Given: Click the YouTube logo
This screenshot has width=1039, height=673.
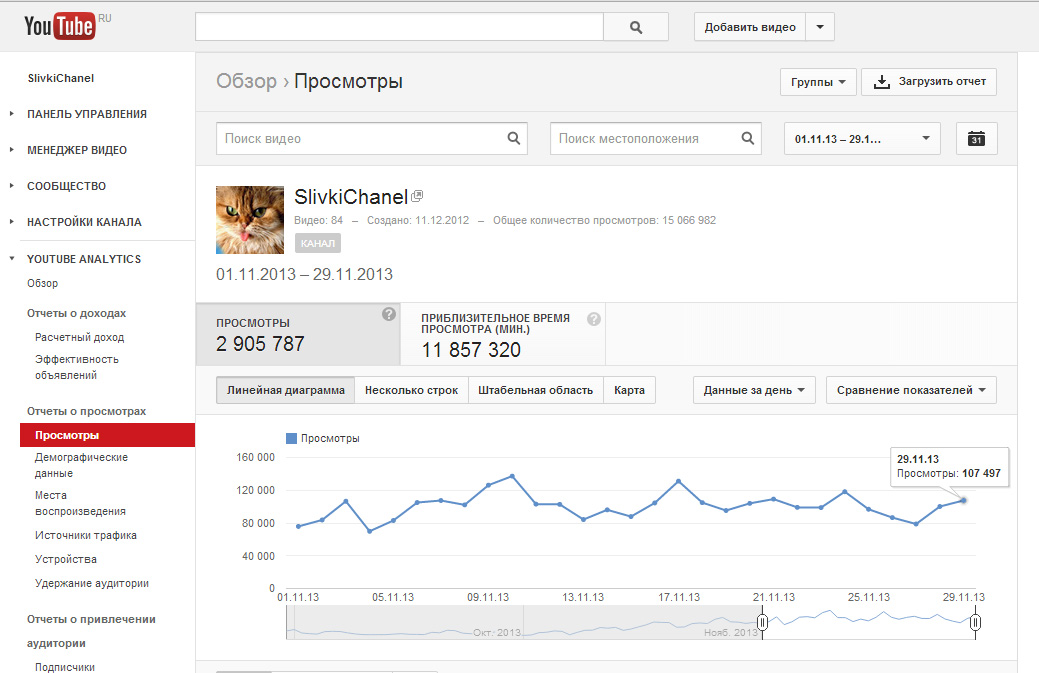Looking at the screenshot, I should [x=60, y=26].
